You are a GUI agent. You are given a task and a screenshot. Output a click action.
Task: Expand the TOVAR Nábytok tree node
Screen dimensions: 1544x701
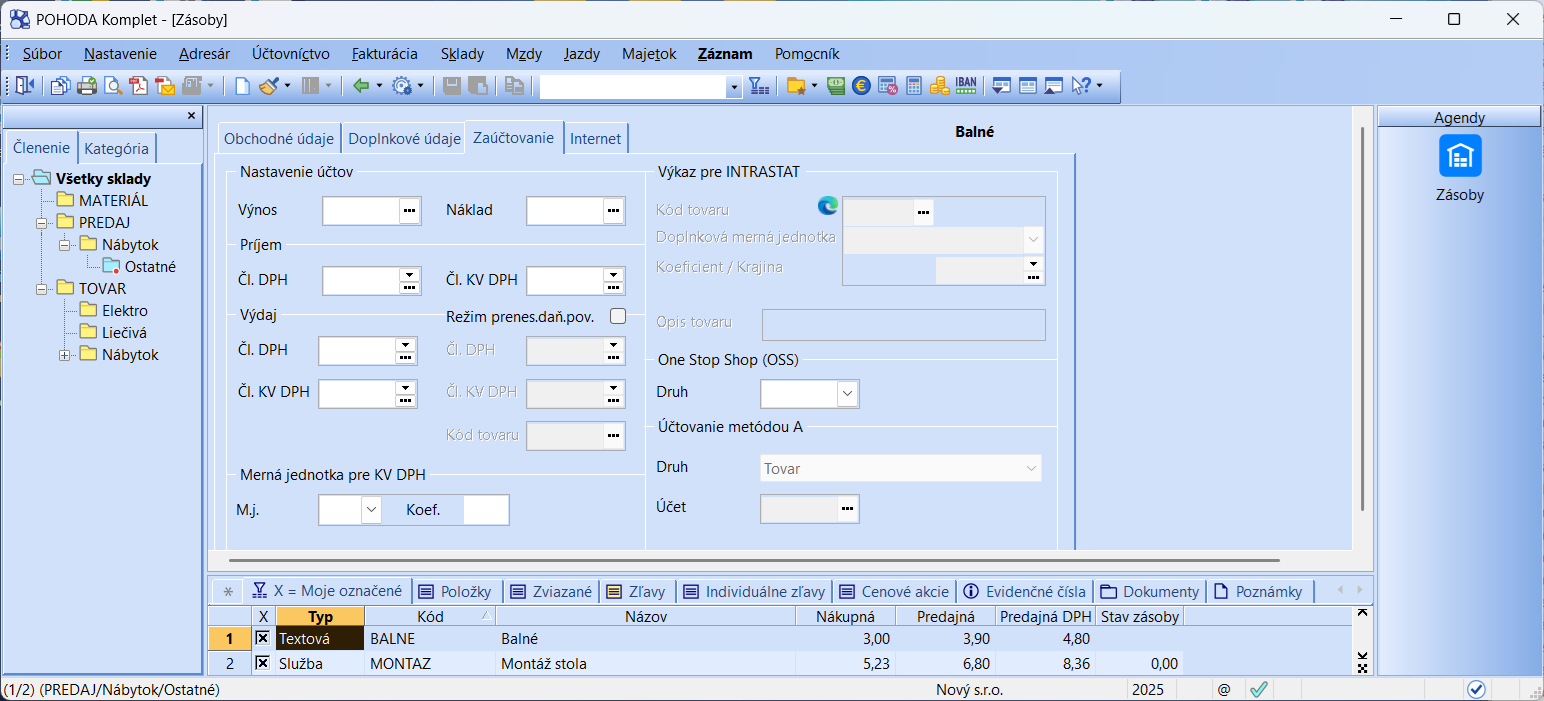click(x=65, y=355)
